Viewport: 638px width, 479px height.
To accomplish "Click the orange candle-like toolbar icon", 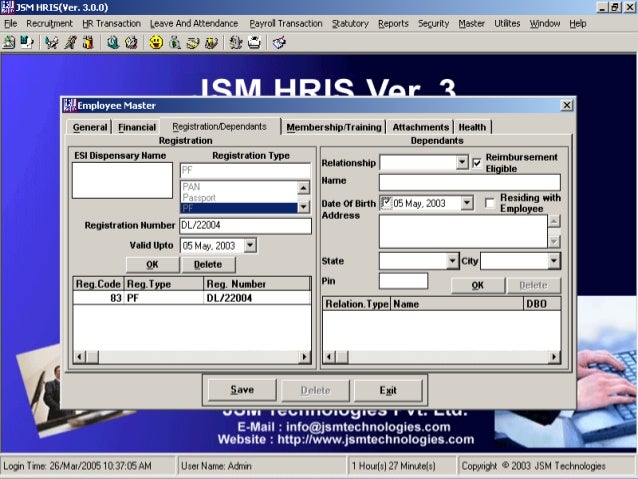I will click(x=88, y=42).
